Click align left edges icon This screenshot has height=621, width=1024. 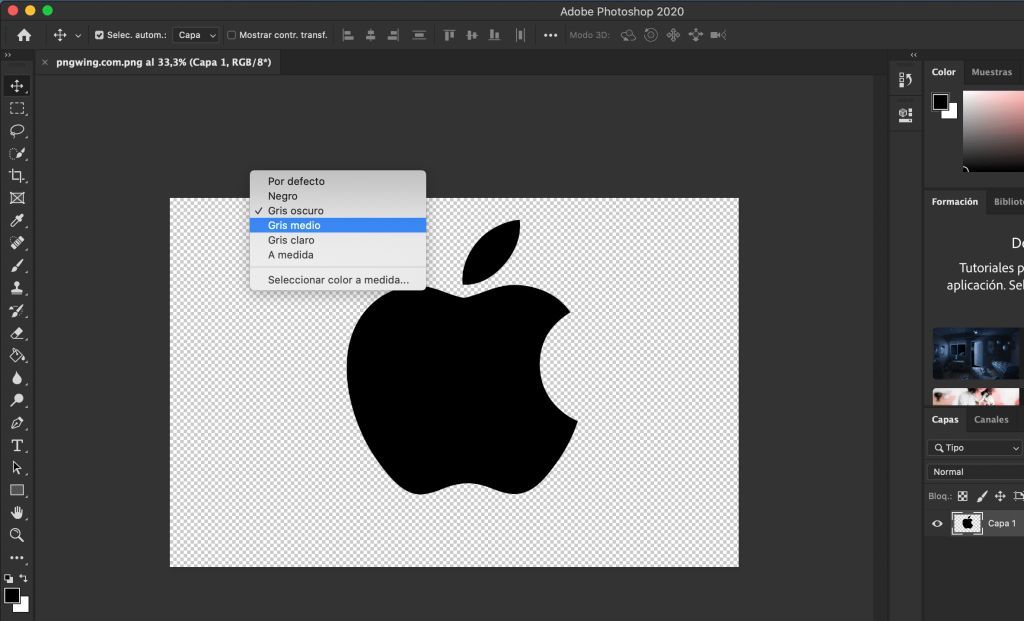click(348, 35)
